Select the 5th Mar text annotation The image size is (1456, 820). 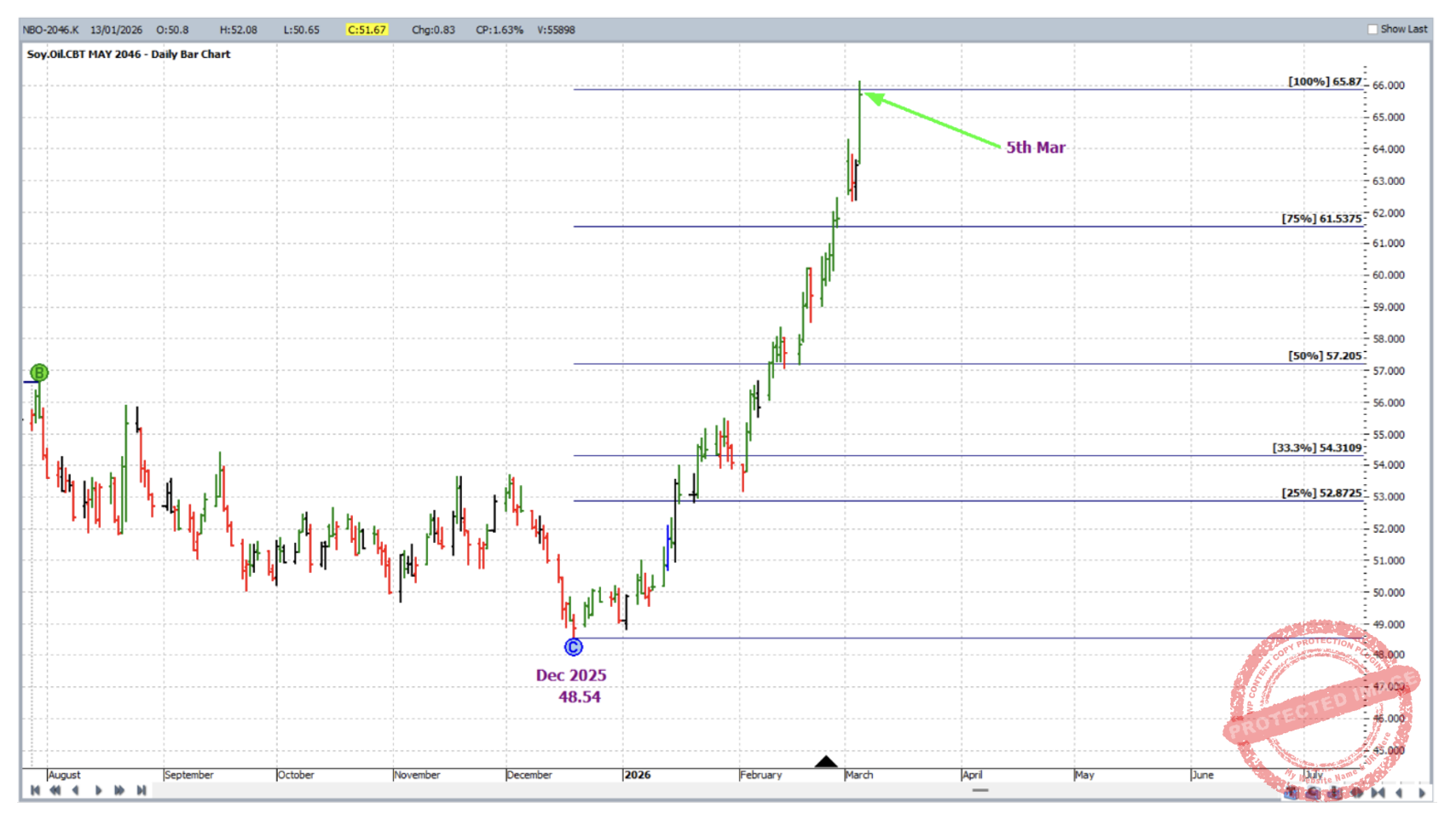tap(1035, 147)
